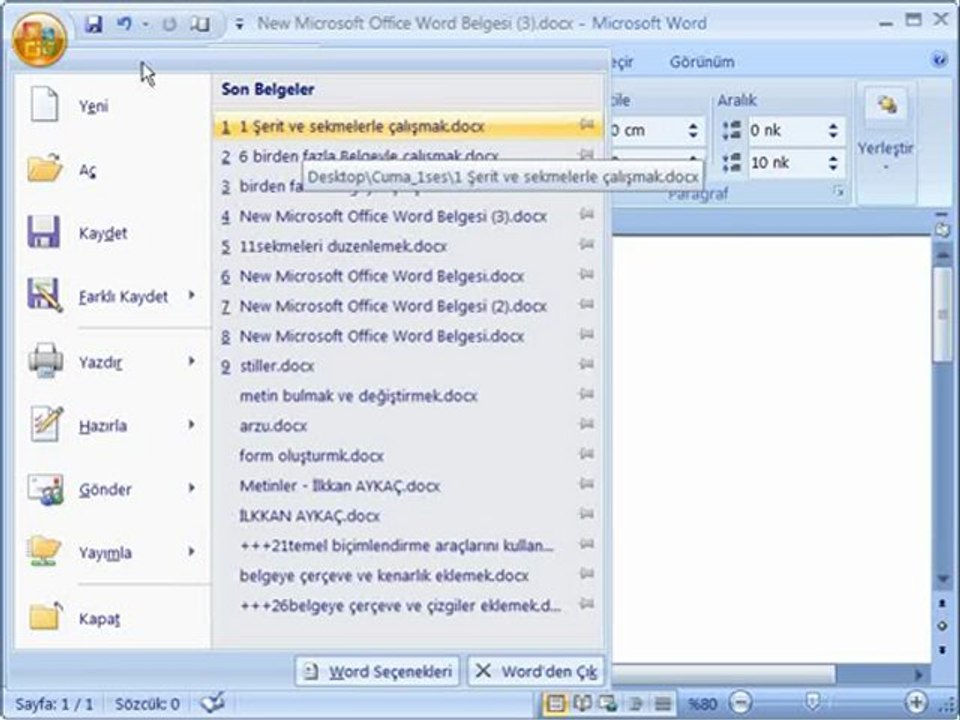Viewport: 960px width, 720px height.
Task: Expand Yayımla submenu arrow
Action: (x=192, y=552)
